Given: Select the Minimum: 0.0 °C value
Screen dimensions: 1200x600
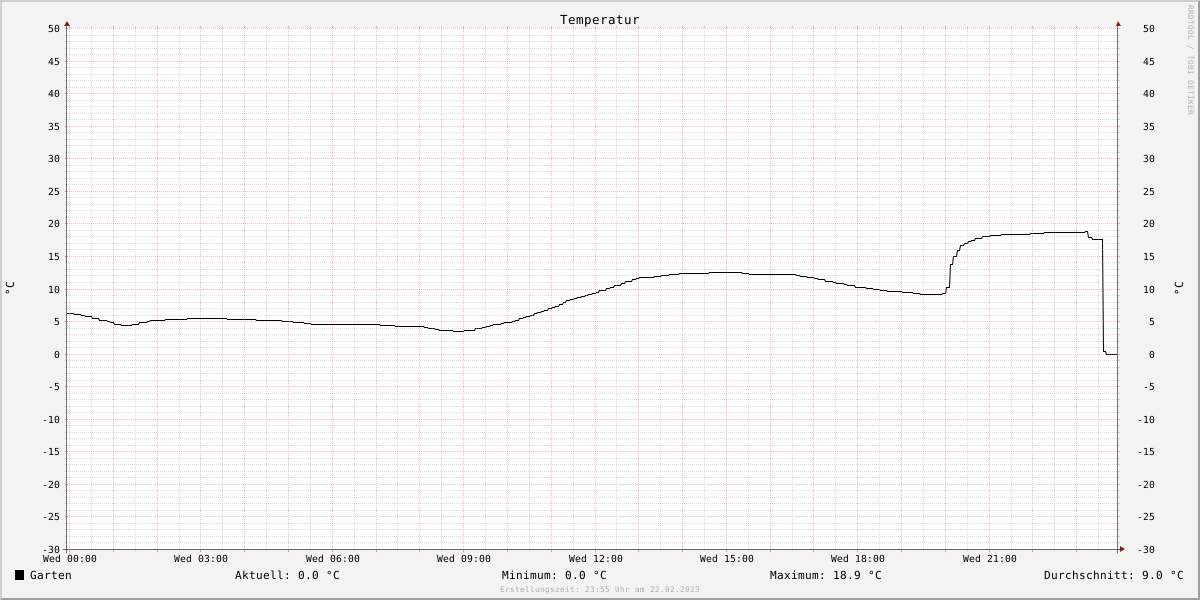Looking at the screenshot, I should [x=554, y=575].
